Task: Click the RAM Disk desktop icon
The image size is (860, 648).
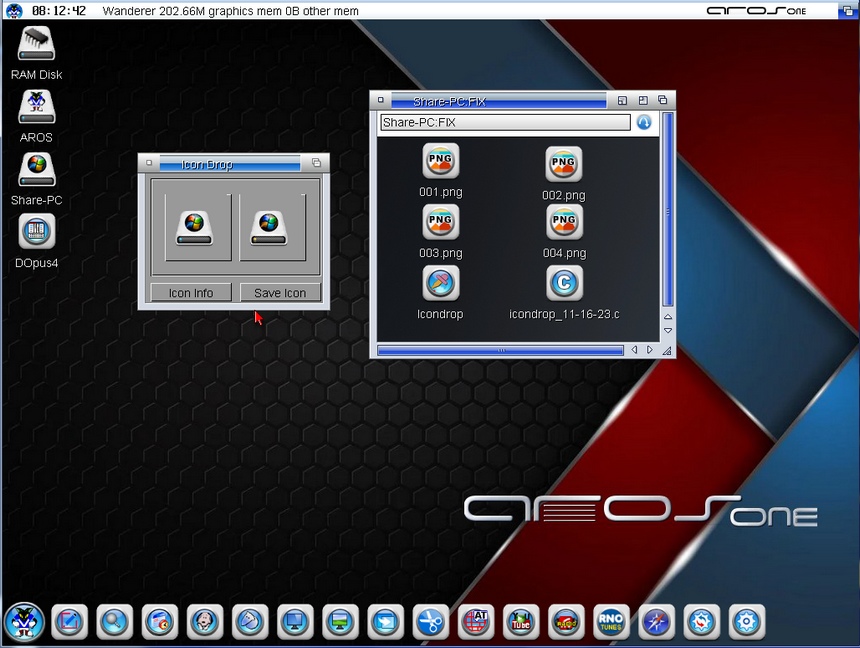Action: point(37,44)
